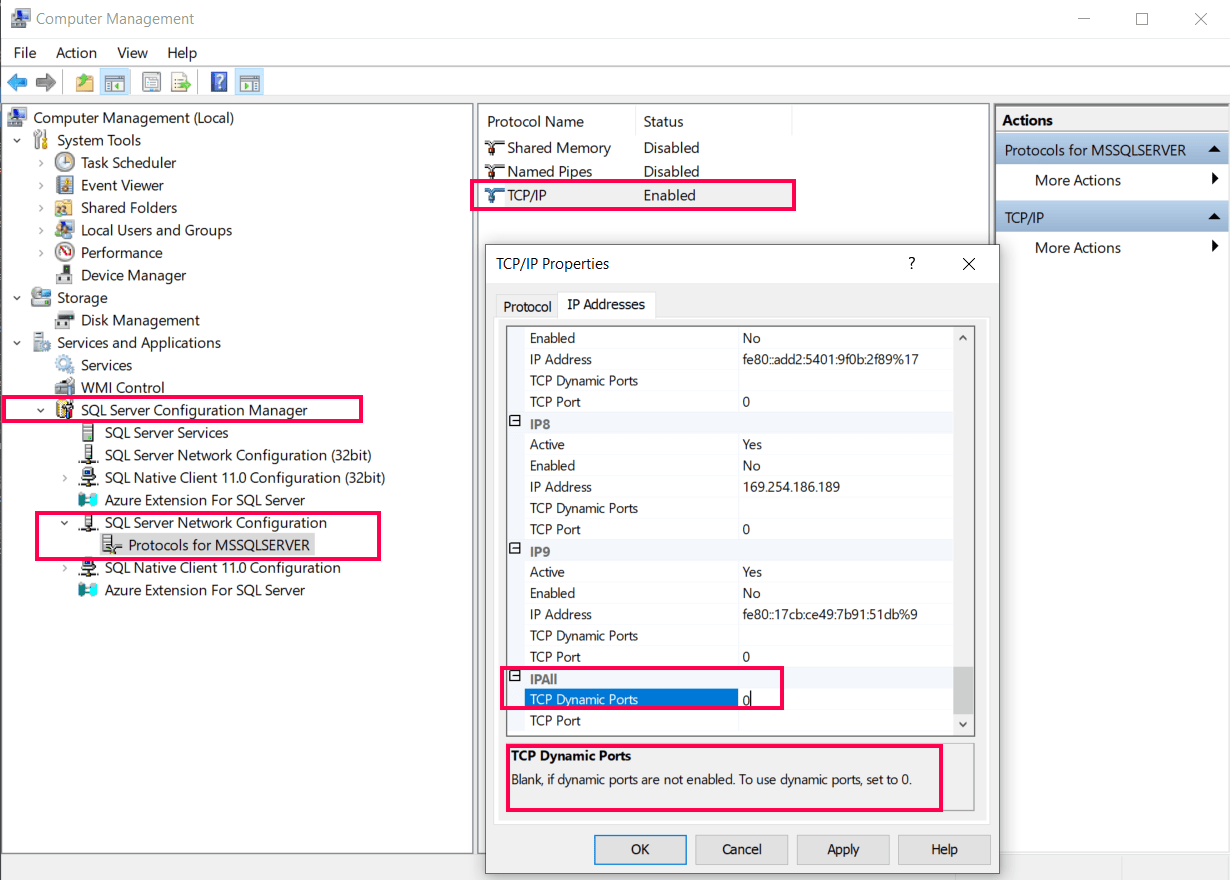The height and width of the screenshot is (880, 1230).
Task: Click the OK button
Action: coord(640,849)
